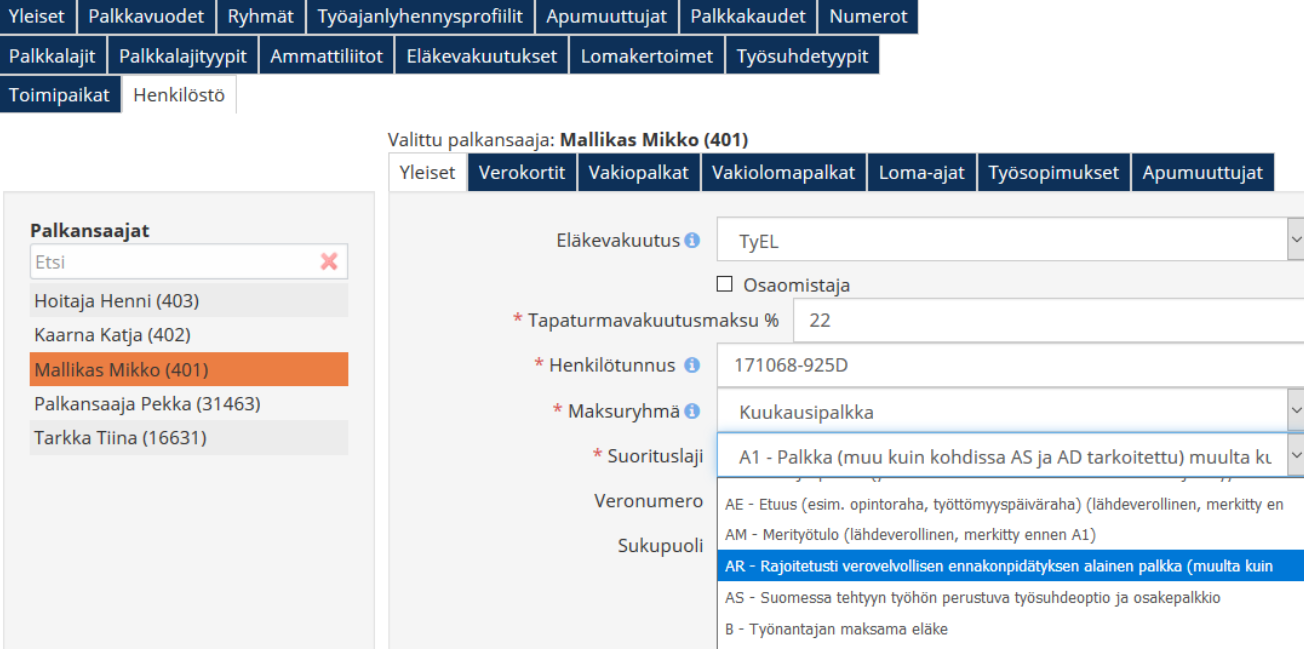Image resolution: width=1304 pixels, height=649 pixels.
Task: Pick B - Työnantajan maksama eläke
Action: pyautogui.click(x=836, y=629)
